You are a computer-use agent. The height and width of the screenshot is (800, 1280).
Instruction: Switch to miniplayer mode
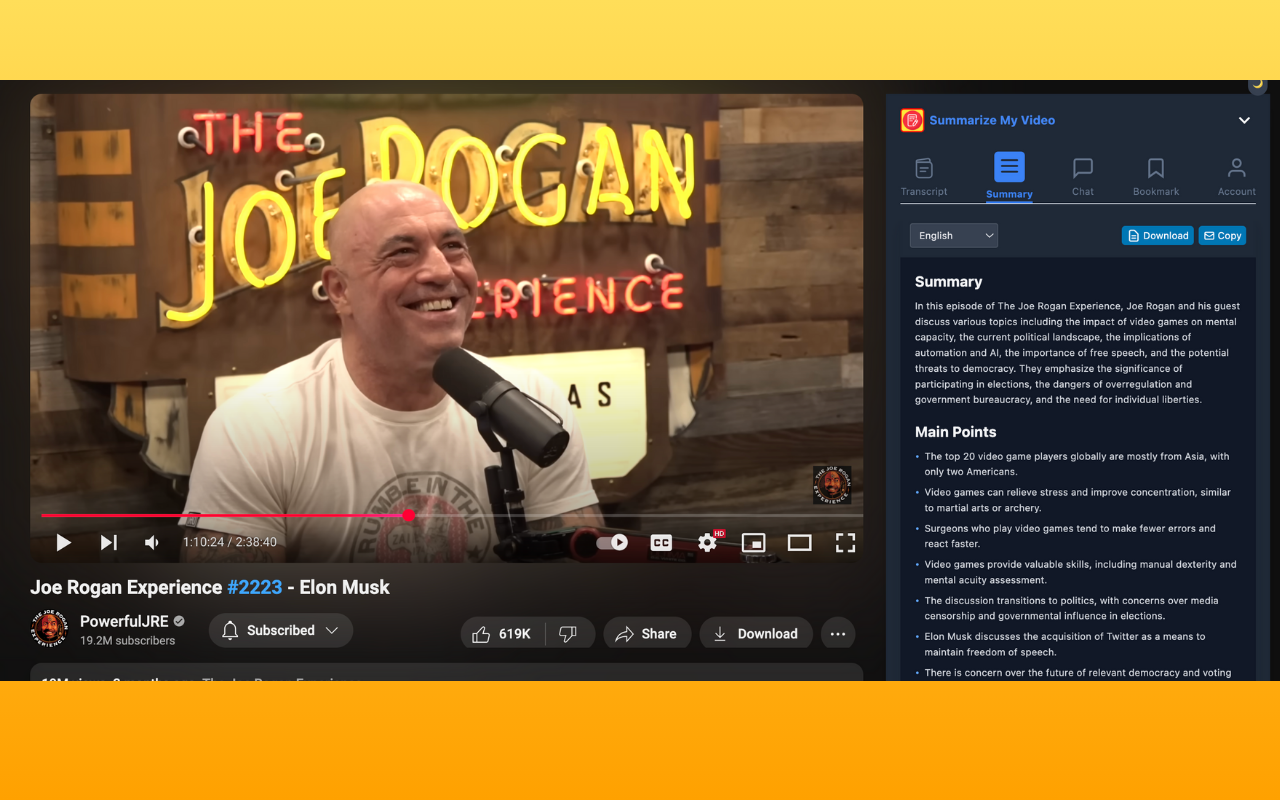click(x=753, y=542)
